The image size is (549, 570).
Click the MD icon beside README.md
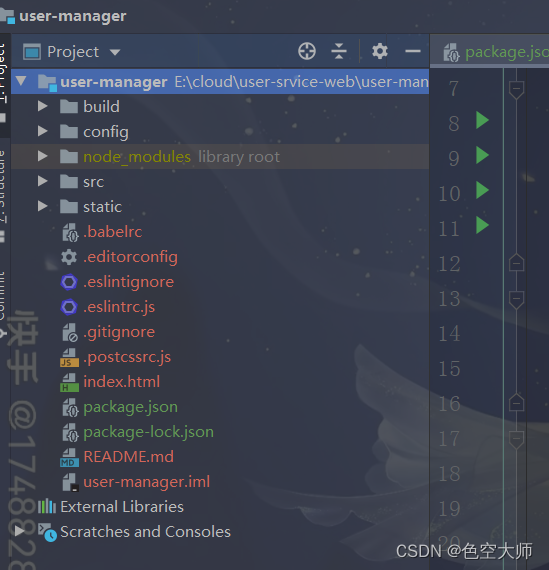pyautogui.click(x=69, y=457)
